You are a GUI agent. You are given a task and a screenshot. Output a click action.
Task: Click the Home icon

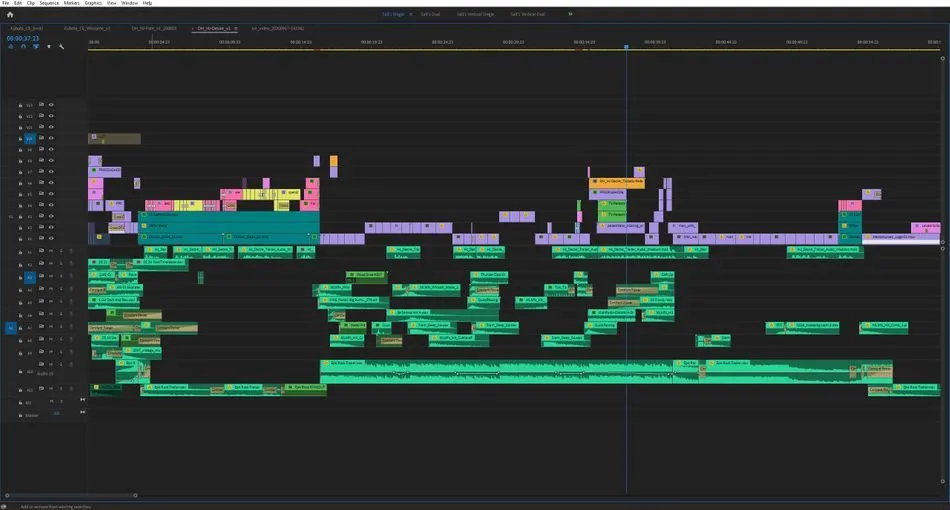10,14
